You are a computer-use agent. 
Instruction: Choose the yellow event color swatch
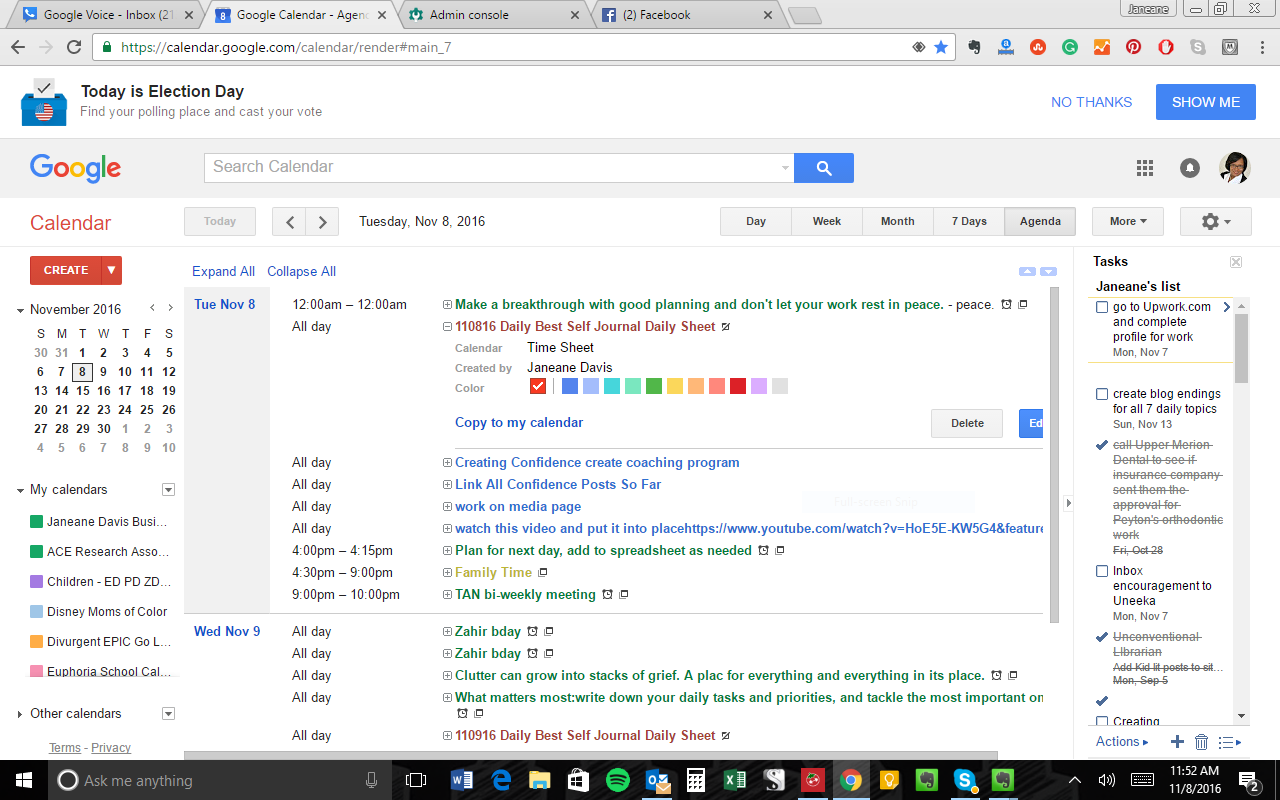point(675,387)
